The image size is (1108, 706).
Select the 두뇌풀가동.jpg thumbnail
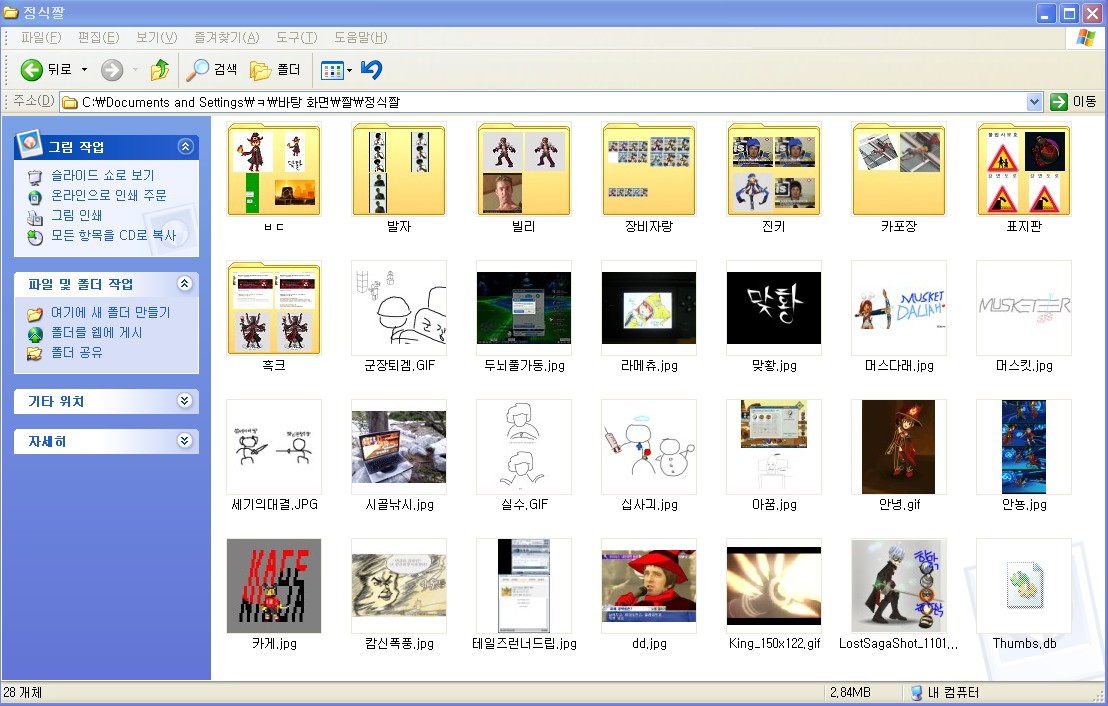point(524,308)
